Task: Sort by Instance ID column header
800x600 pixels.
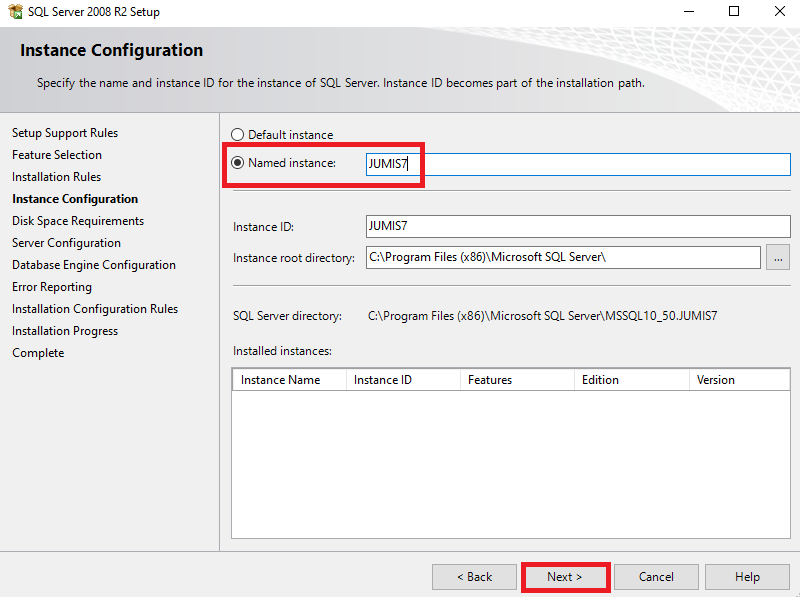Action: click(404, 380)
